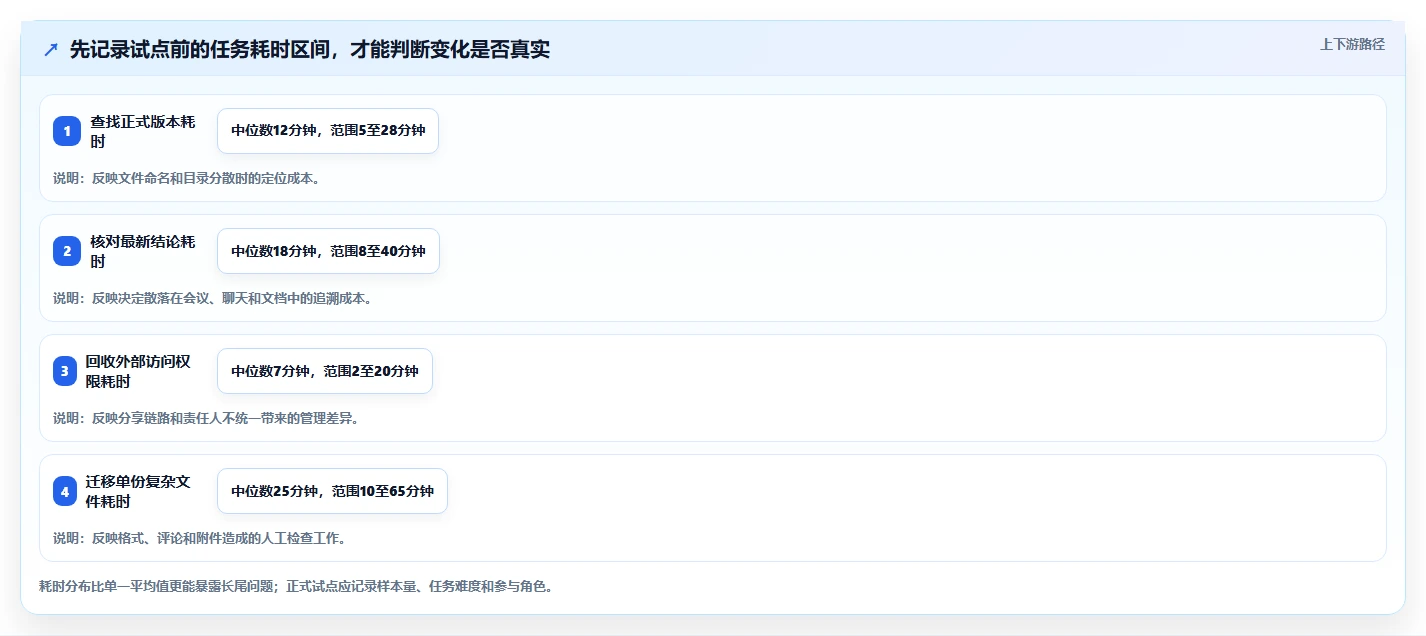Viewport: 1426px width, 636px height.
Task: Click the 上下游路径 label in the header
Action: (1352, 44)
